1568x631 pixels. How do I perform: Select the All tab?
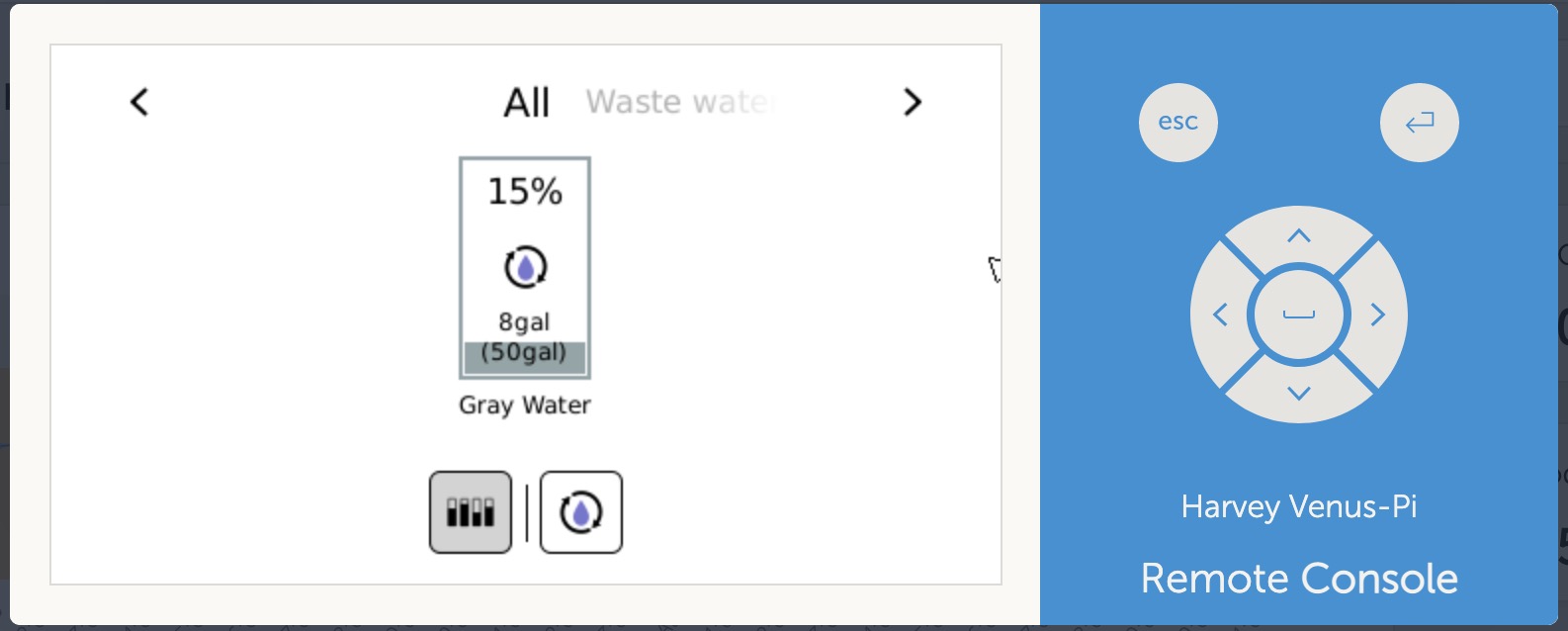[x=526, y=103]
